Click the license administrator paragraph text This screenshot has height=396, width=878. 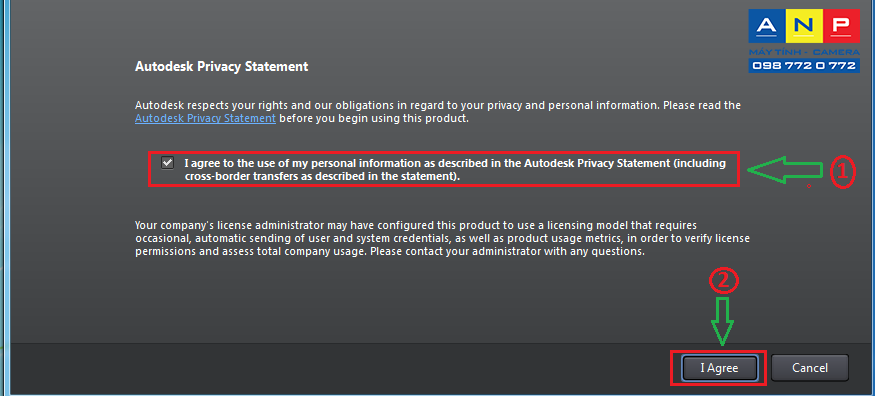[x=442, y=239]
